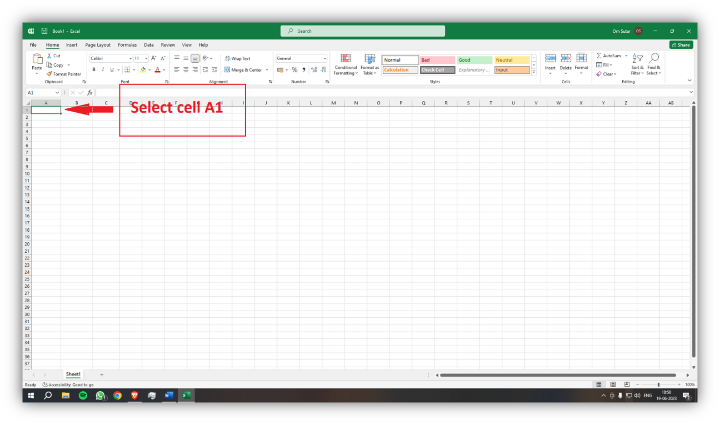Select Middle Align in Alignment group

pyautogui.click(x=186, y=58)
